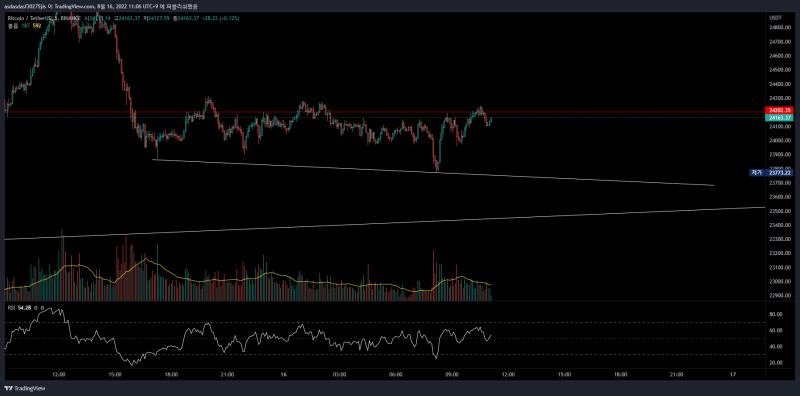Image resolution: width=800 pixels, height=396 pixels.
Task: Click the 16 date label on time axis
Action: [283, 374]
